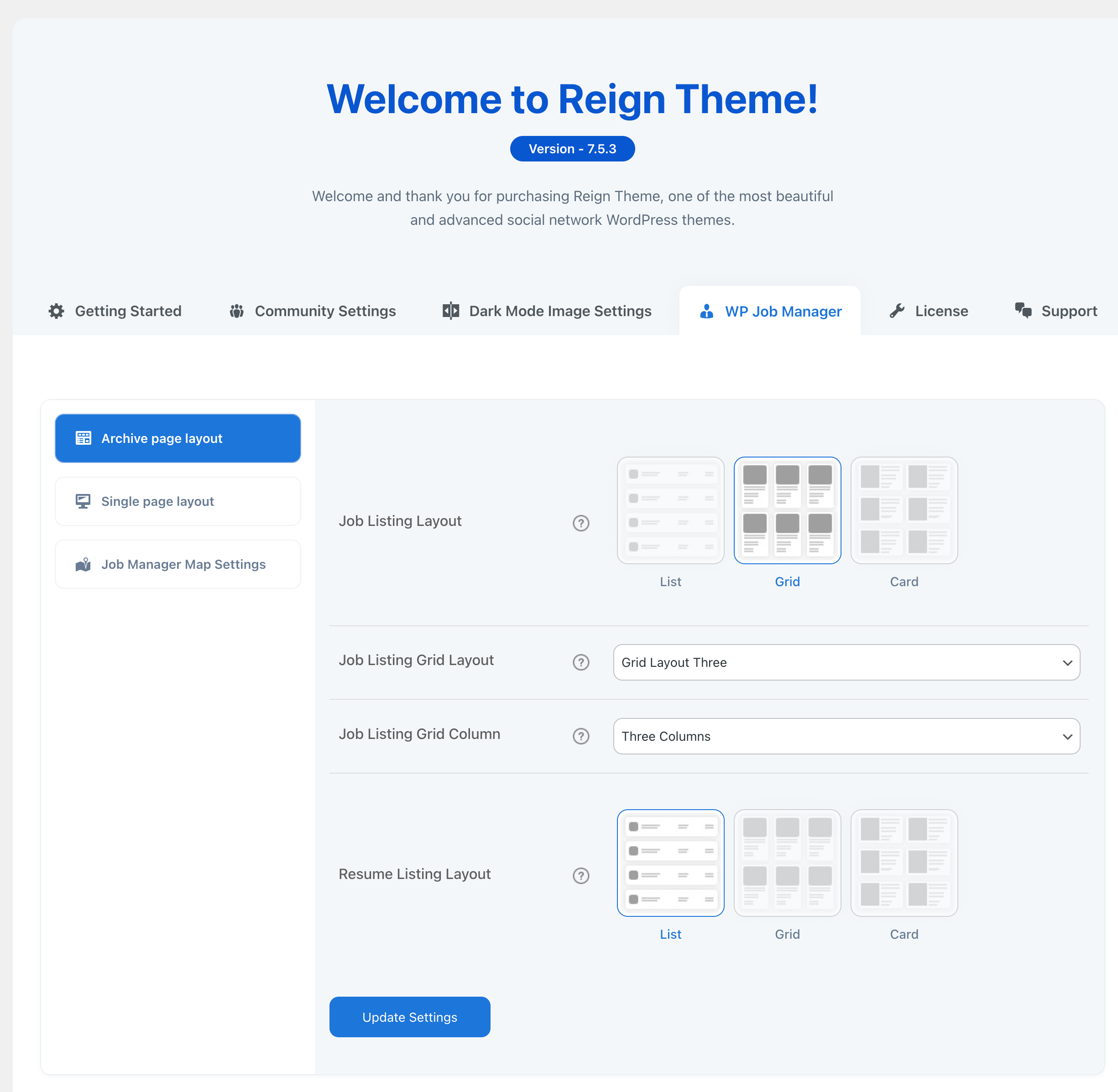Open the Job Listing Grid Column dropdown
Viewport: 1118px width, 1092px height.
click(x=846, y=736)
